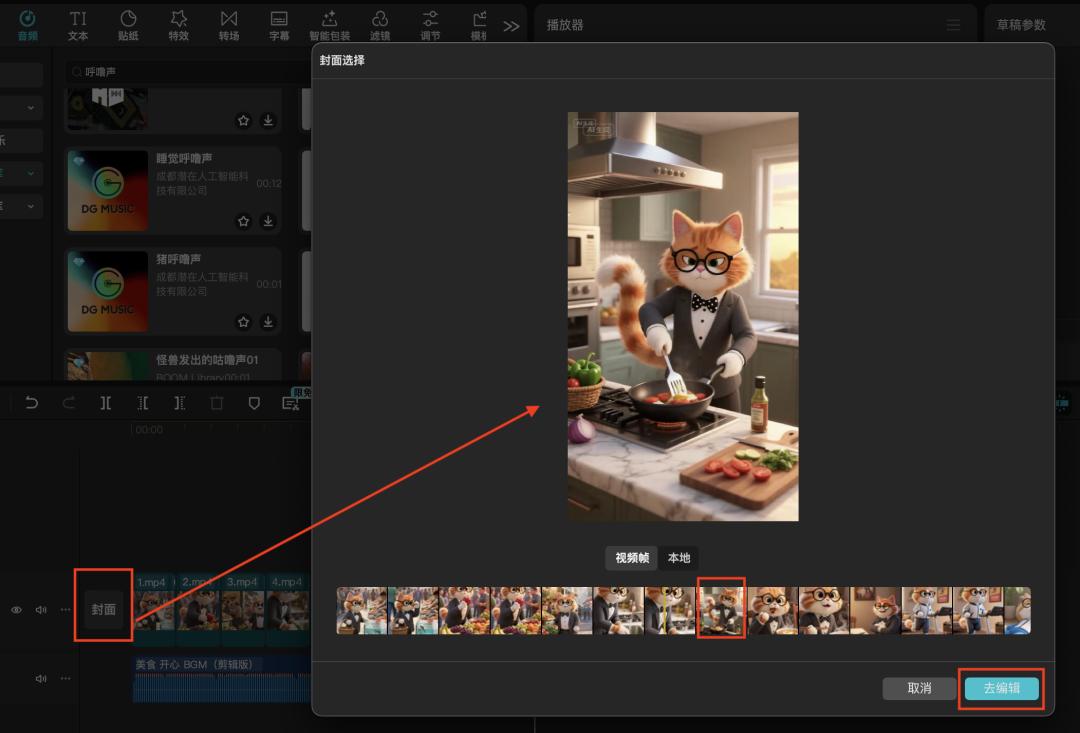Download the 睡觉呼噜声 sound effect

[x=268, y=221]
